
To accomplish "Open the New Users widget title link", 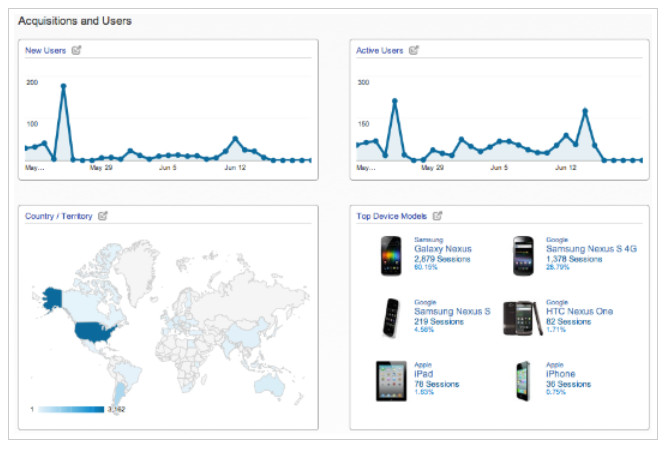I will [46, 49].
